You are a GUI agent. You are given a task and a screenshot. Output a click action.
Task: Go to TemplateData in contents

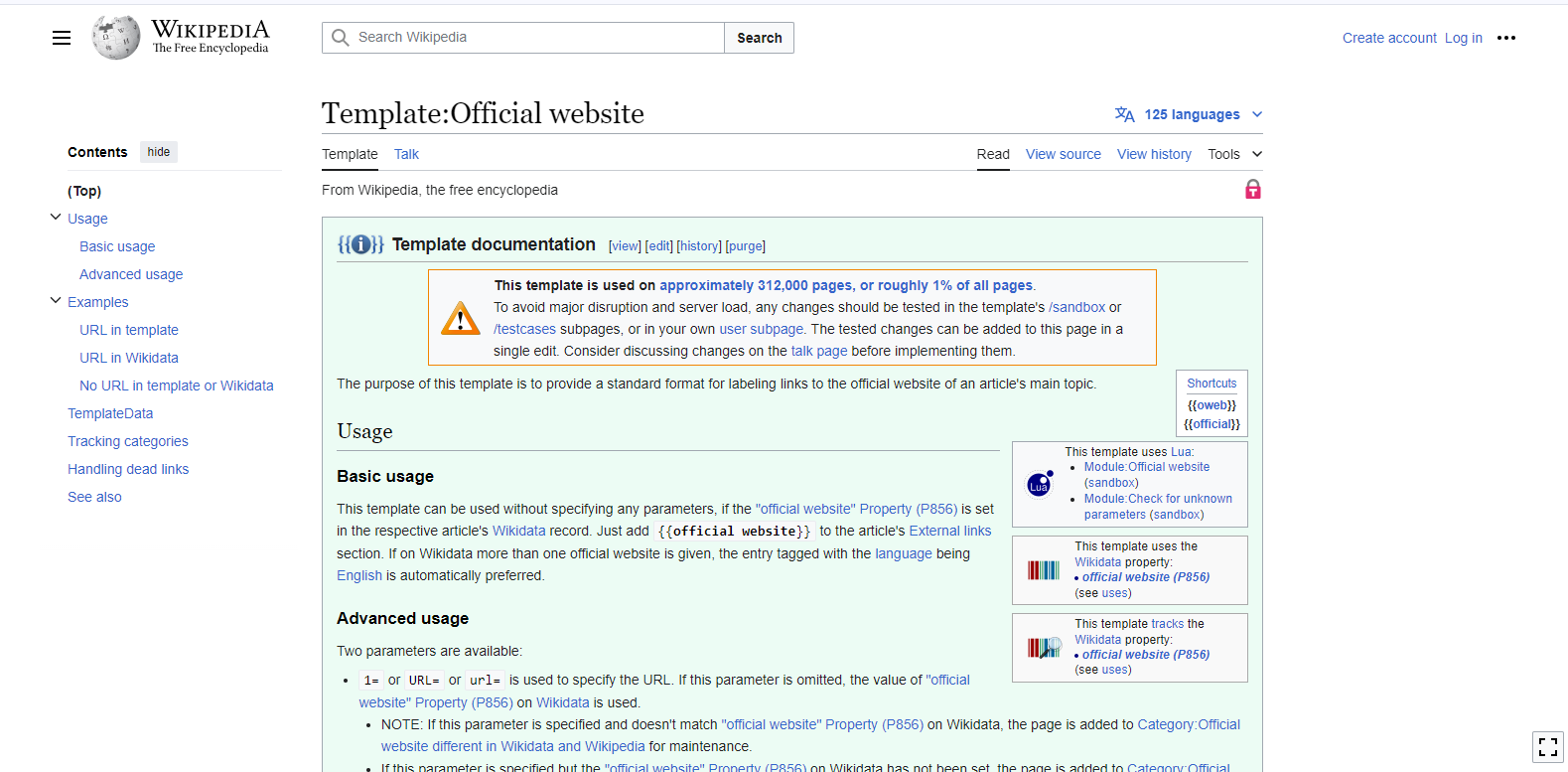pyautogui.click(x=110, y=413)
